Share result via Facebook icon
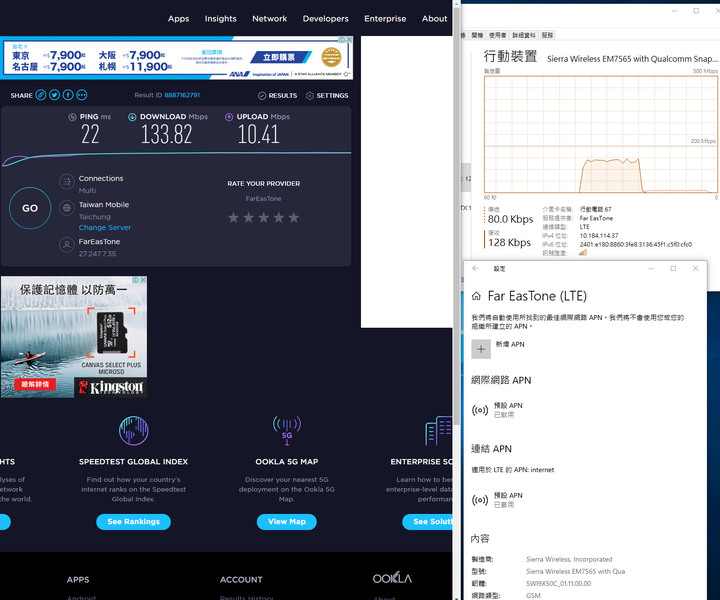720x600 pixels. 68,95
